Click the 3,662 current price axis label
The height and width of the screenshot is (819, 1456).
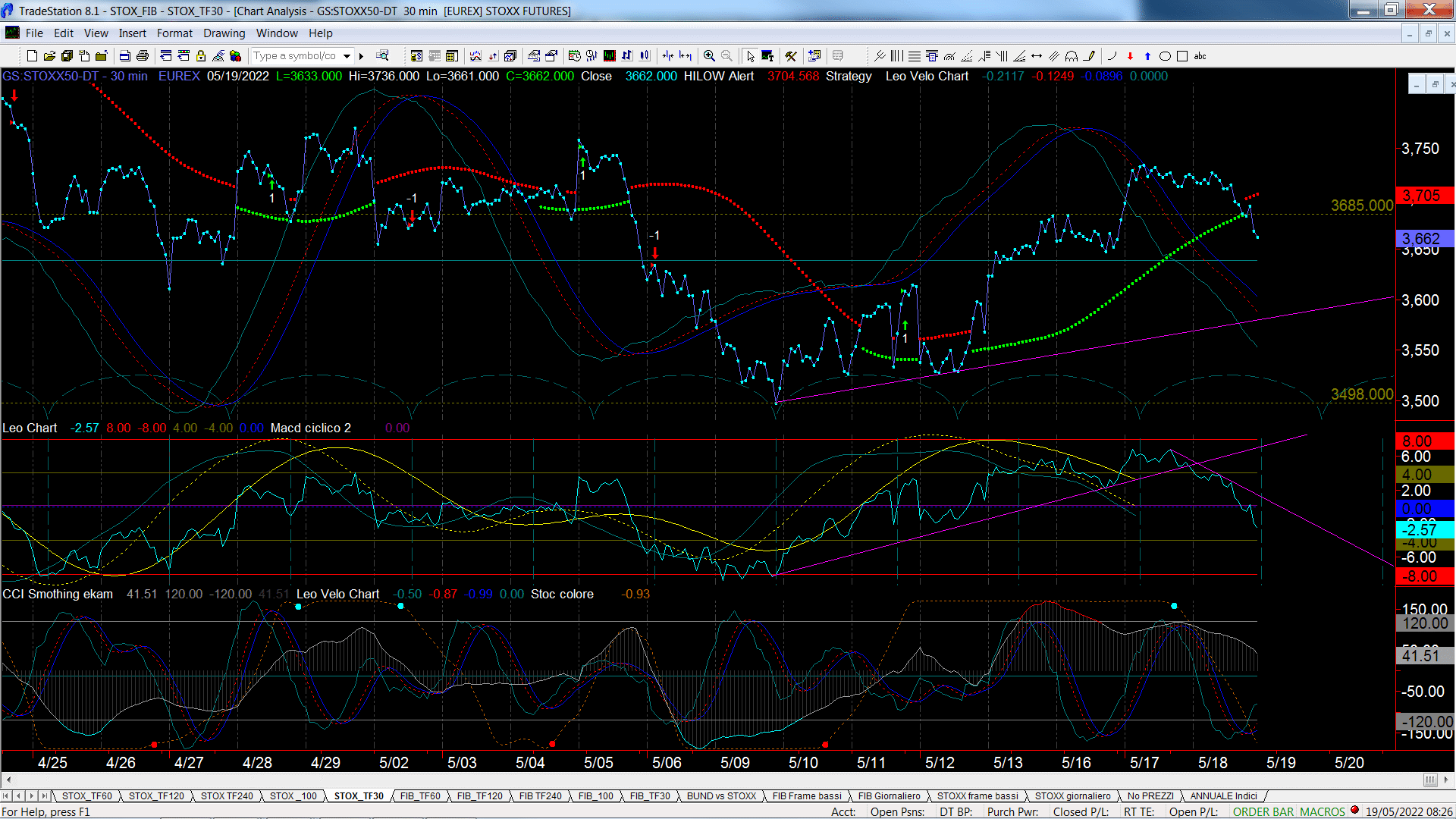(x=1424, y=238)
